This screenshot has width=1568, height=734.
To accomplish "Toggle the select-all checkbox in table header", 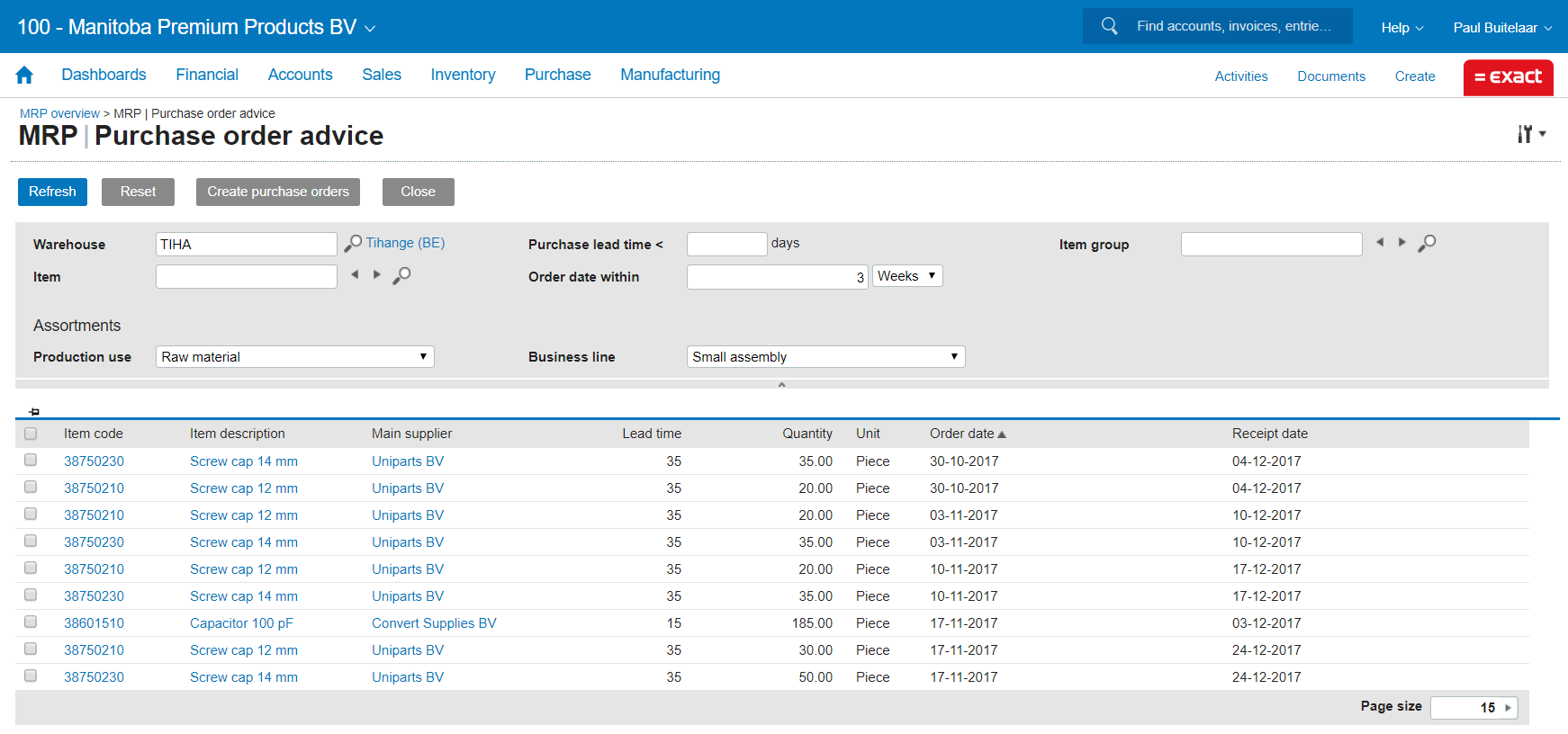I will point(31,434).
